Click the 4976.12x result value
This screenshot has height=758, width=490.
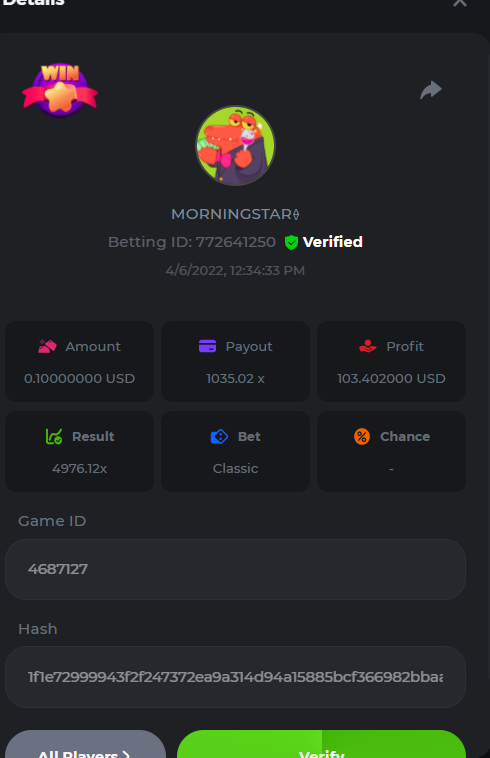click(x=80, y=468)
